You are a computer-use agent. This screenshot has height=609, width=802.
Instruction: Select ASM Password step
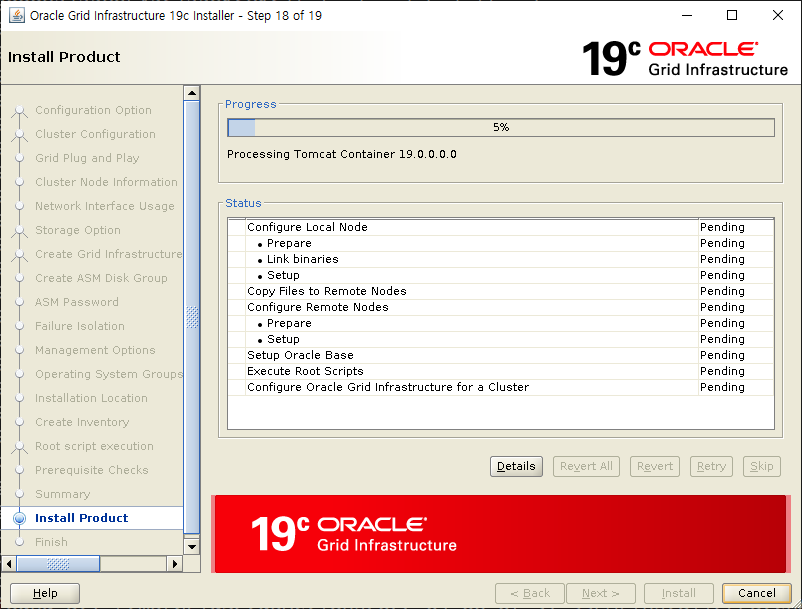coord(77,303)
